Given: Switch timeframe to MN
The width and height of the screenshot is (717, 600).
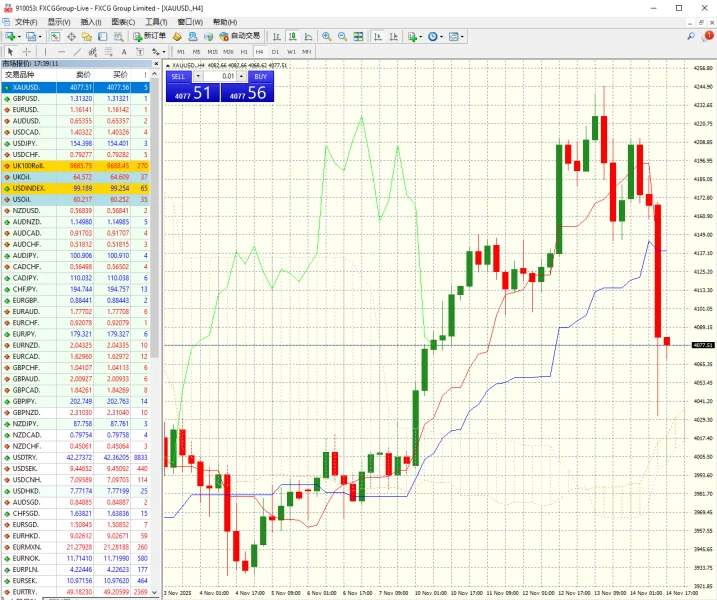Looking at the screenshot, I should (307, 52).
